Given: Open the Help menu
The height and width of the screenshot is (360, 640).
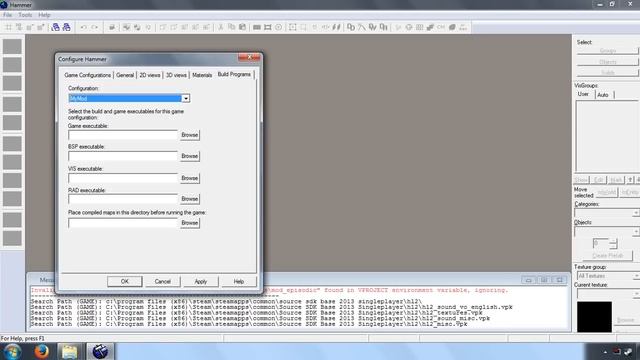Looking at the screenshot, I should [44, 15].
